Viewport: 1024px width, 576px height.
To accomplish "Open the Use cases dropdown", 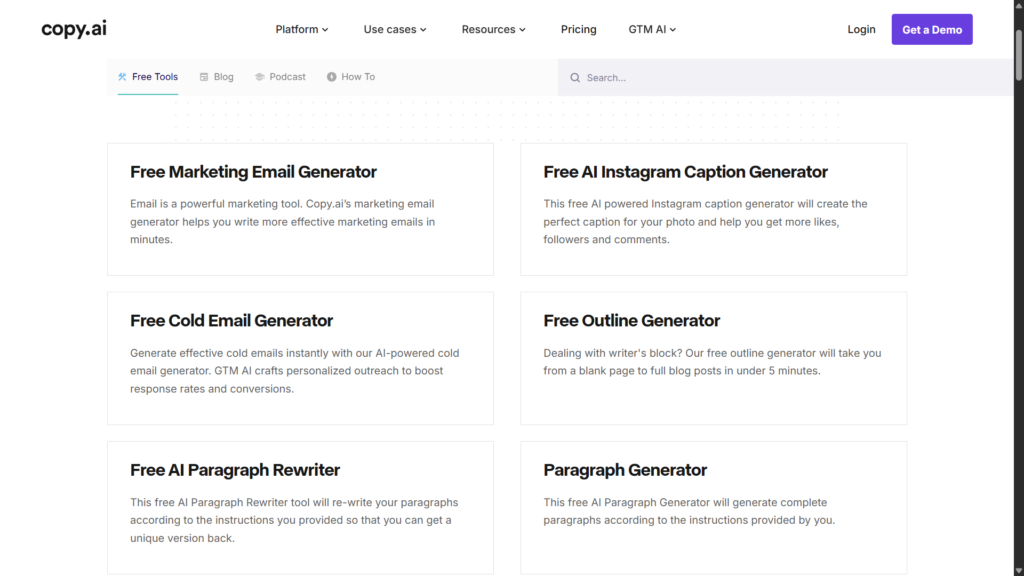I will coord(395,29).
